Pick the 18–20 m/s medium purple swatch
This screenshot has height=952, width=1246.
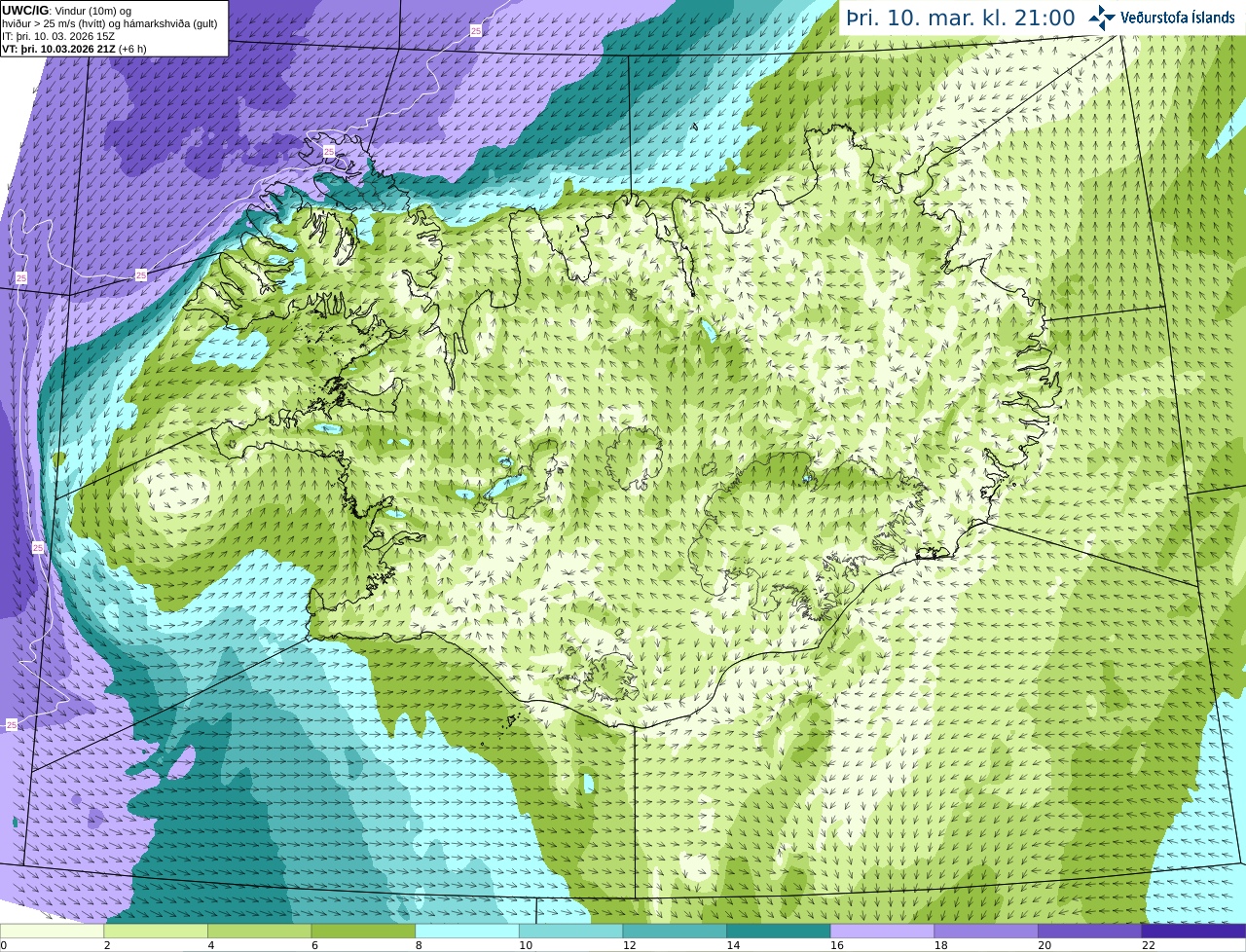[x=986, y=931]
